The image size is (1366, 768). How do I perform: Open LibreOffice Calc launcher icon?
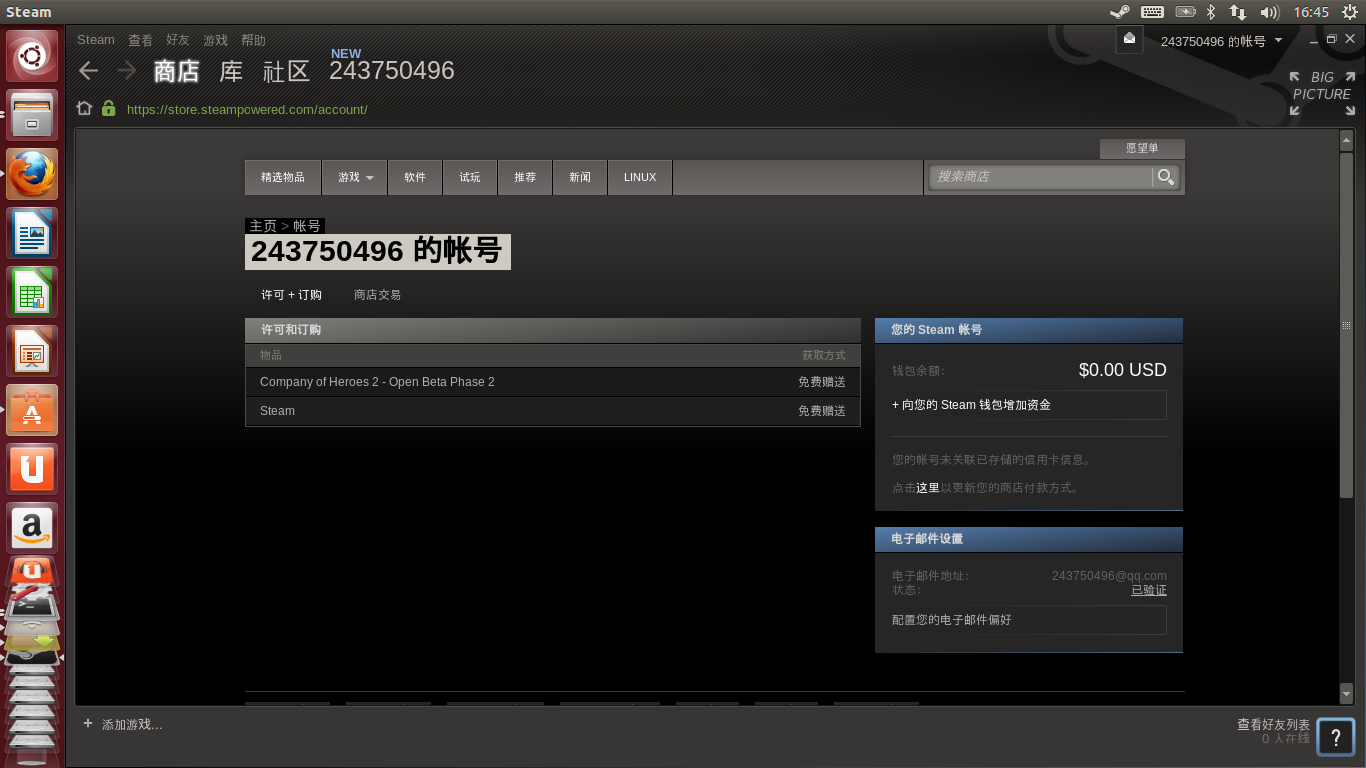(32, 292)
